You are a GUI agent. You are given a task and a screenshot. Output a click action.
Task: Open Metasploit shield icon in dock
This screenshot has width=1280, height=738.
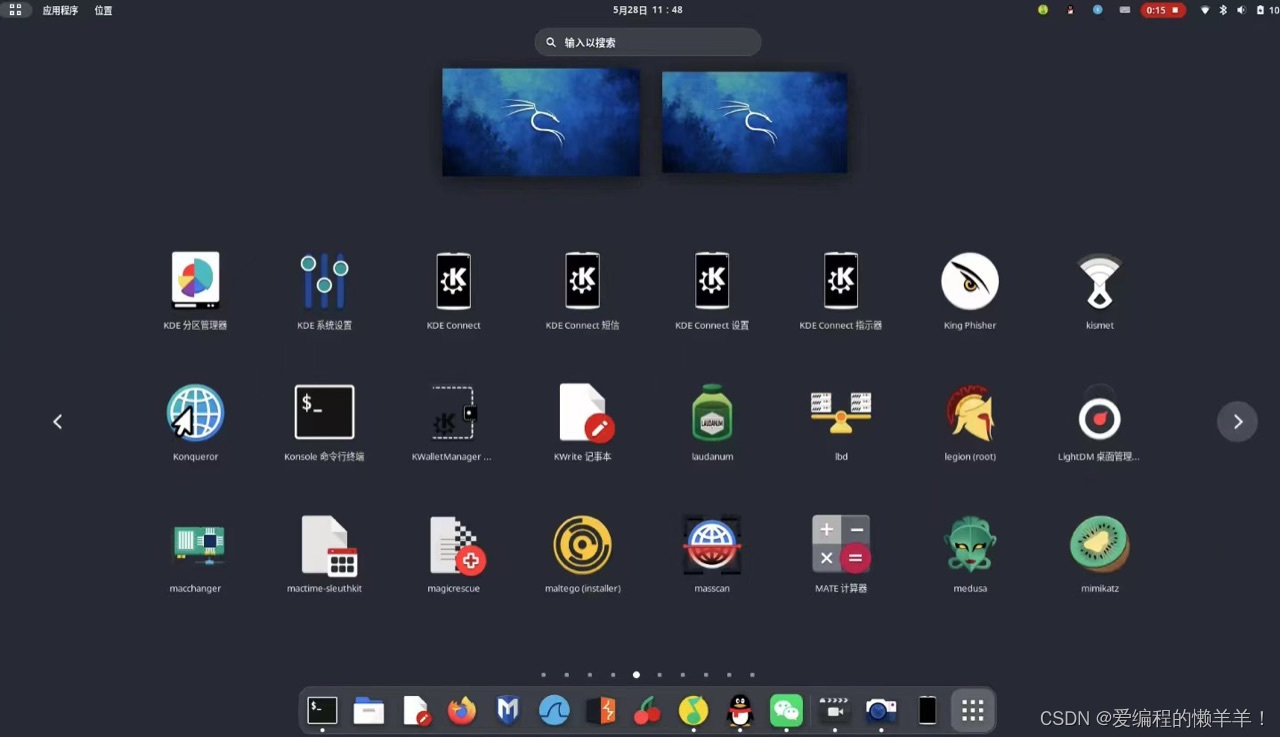(x=508, y=710)
